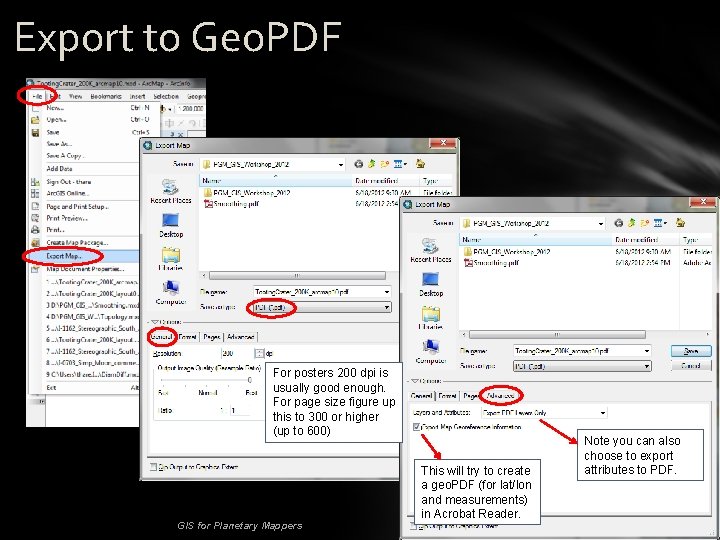This screenshot has height=540, width=720.
Task: Toggle Export Map Georeference Information checkbox
Action: coord(416,428)
